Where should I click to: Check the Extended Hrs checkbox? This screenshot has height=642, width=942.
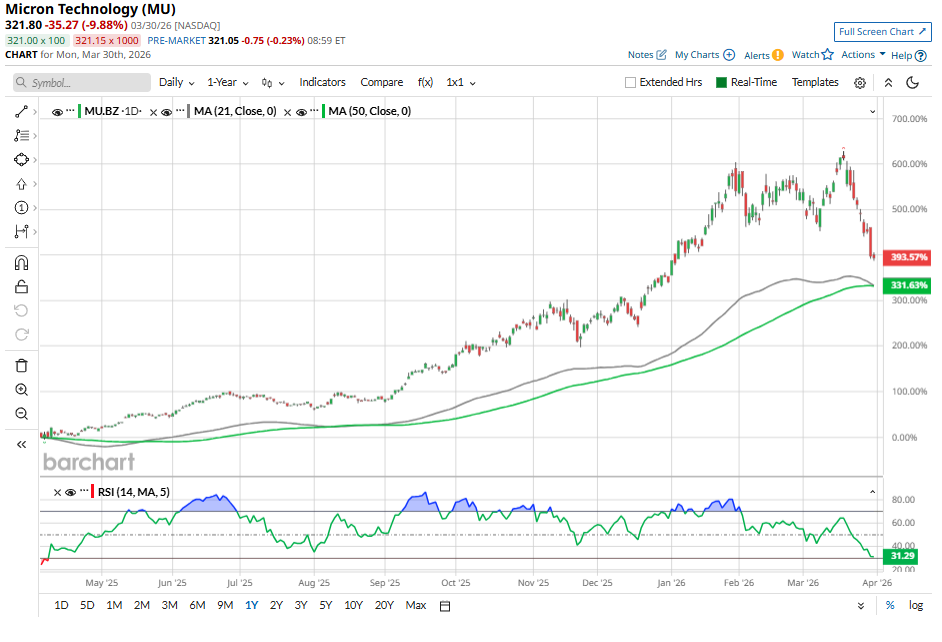tap(630, 83)
